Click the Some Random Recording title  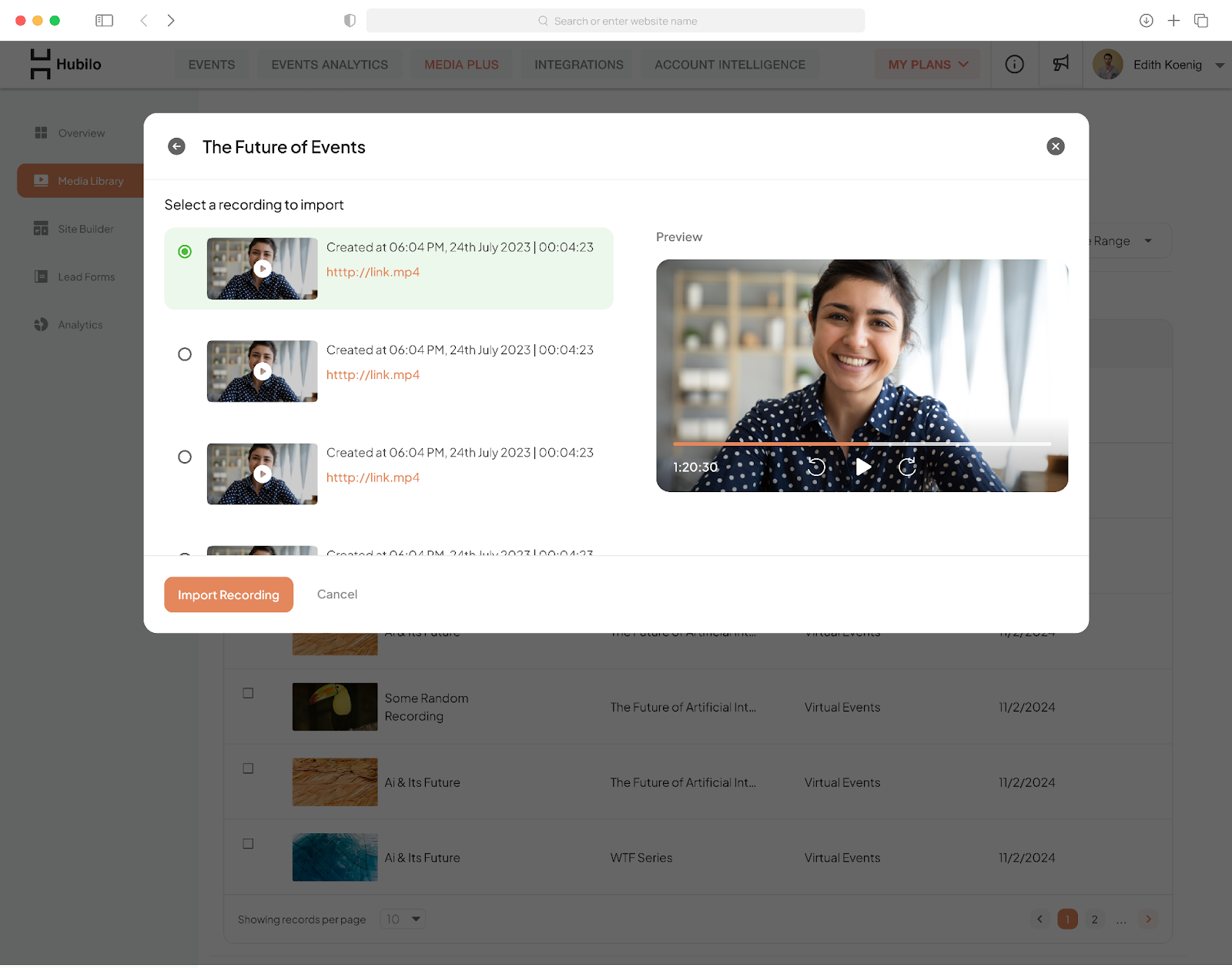pyautogui.click(x=427, y=708)
